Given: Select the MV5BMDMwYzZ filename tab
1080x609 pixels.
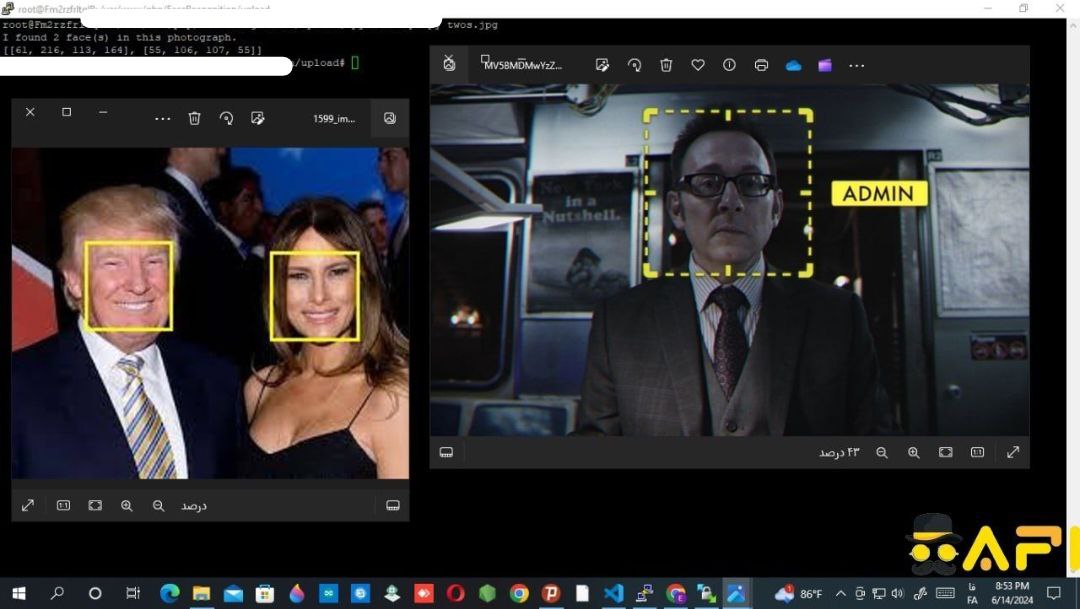Looking at the screenshot, I should (x=523, y=65).
